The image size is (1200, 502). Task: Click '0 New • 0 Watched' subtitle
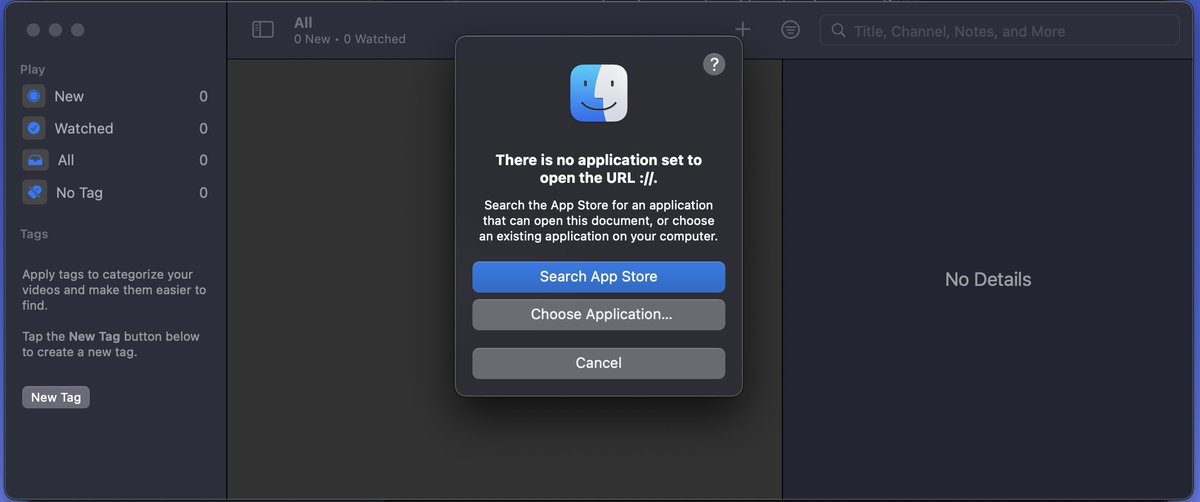pos(350,39)
